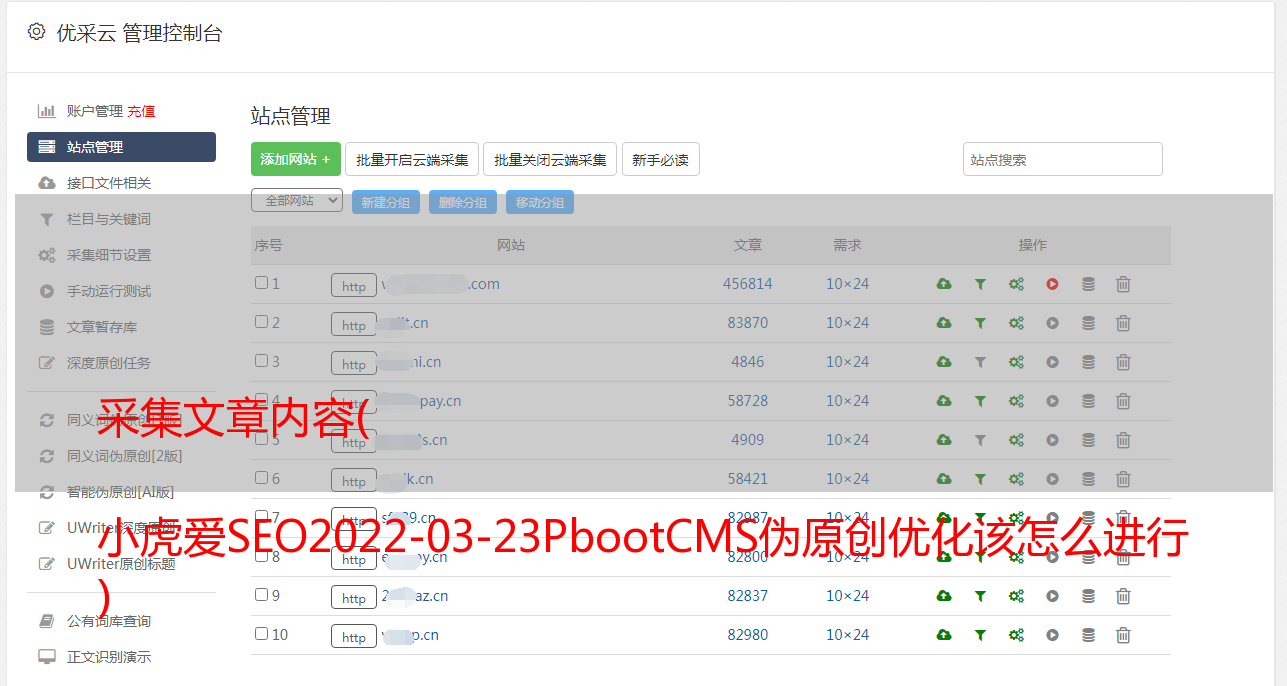This screenshot has width=1287, height=686.
Task: Open article count 456814 link
Action: pos(748,284)
